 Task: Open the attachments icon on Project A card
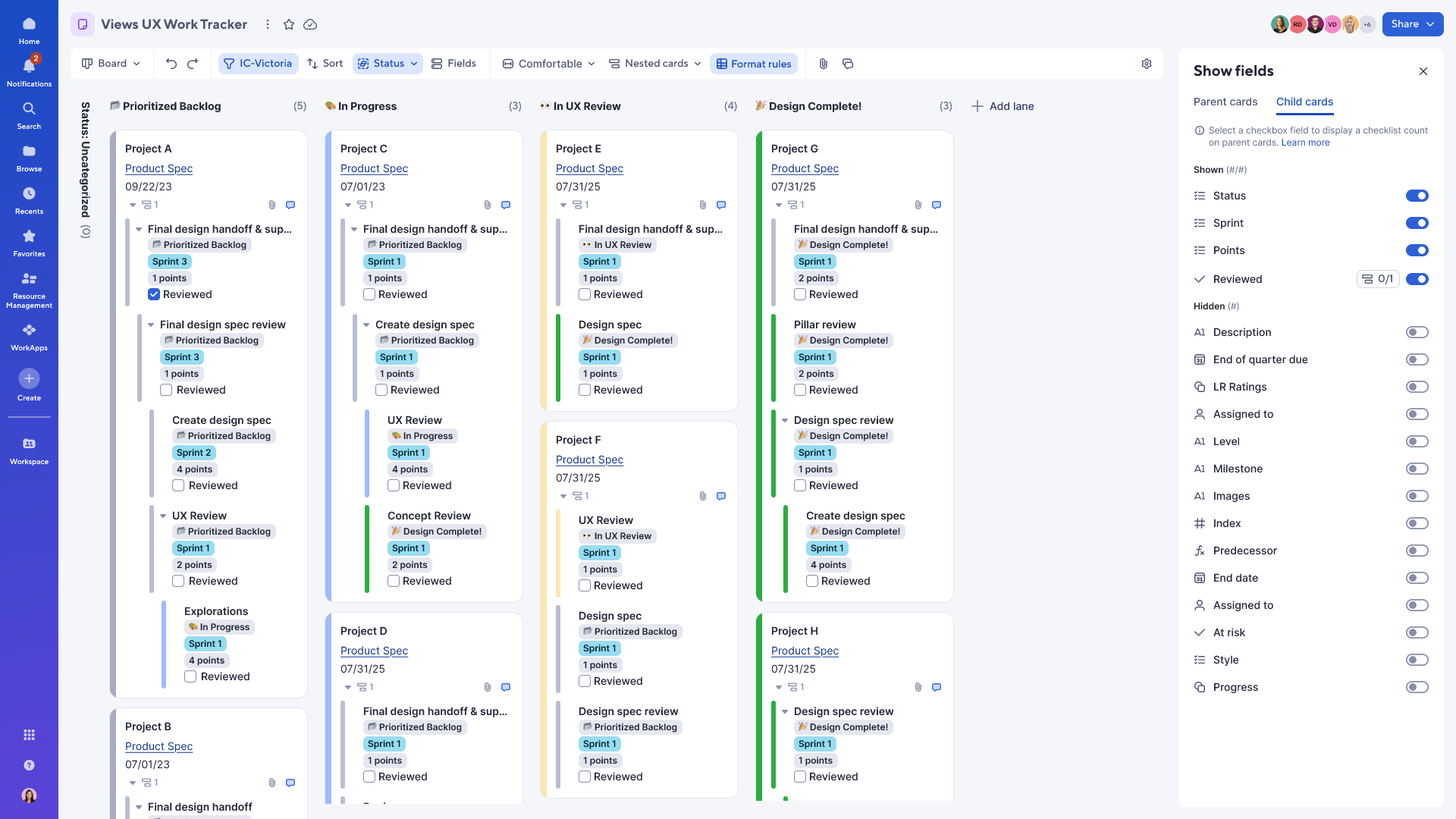[x=272, y=205]
